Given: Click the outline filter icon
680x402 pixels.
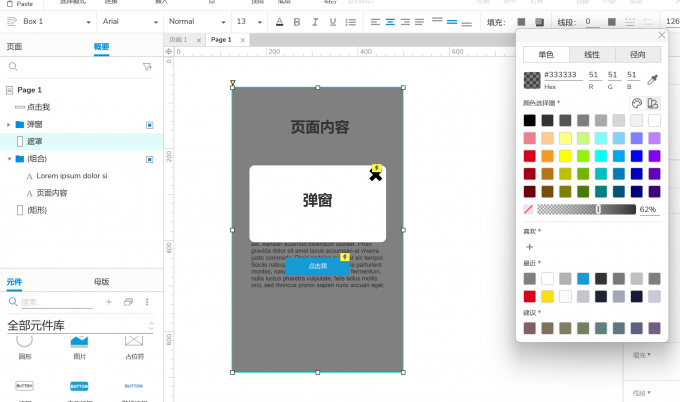Looking at the screenshot, I should click(147, 66).
